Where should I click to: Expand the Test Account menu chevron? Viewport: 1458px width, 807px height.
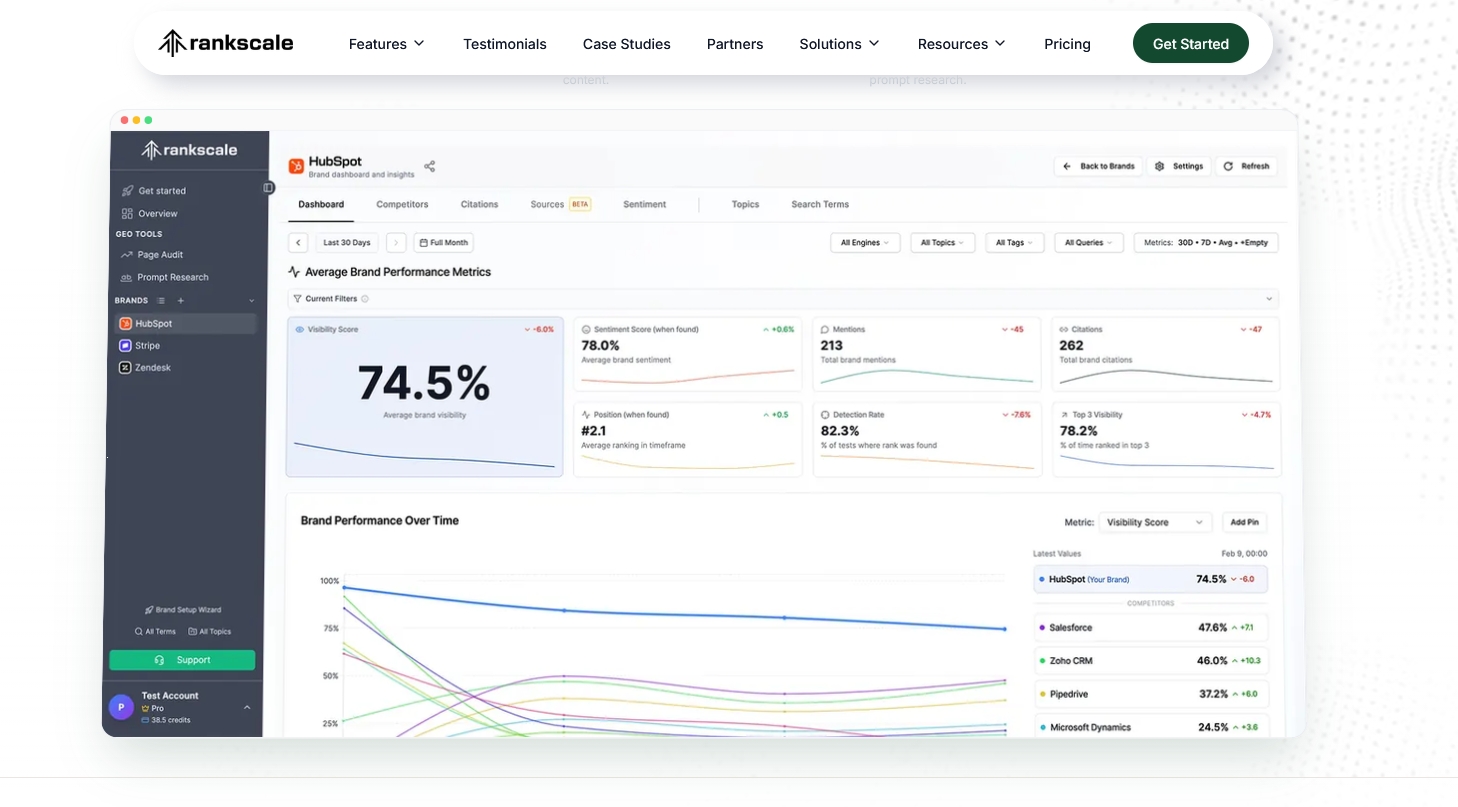(247, 707)
